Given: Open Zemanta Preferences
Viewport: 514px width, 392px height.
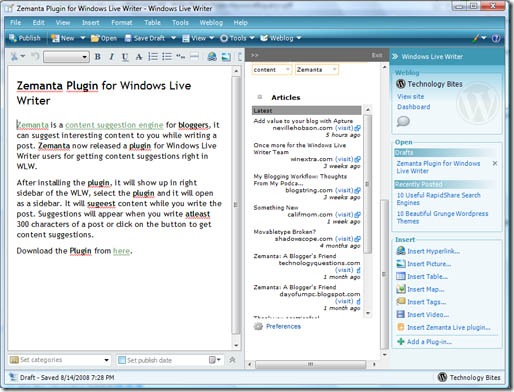Looking at the screenshot, I should pyautogui.click(x=283, y=326).
